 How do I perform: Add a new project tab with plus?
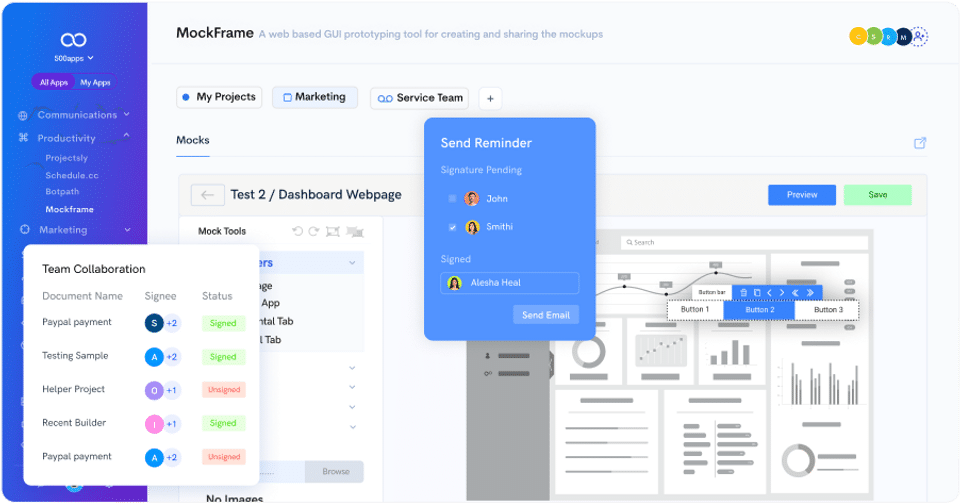[490, 99]
